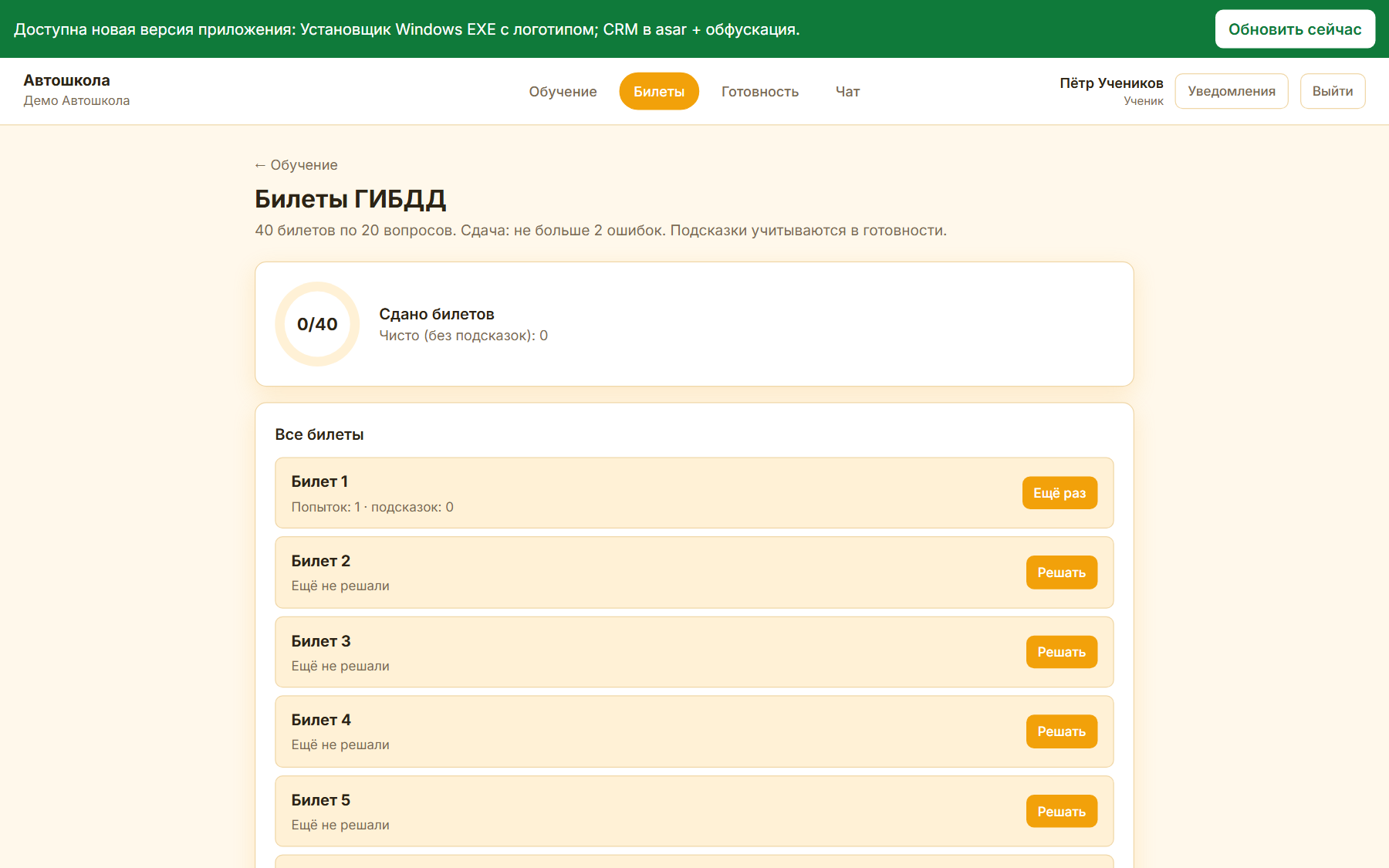Start solving Билет 2
The height and width of the screenshot is (868, 1389).
click(x=1061, y=572)
